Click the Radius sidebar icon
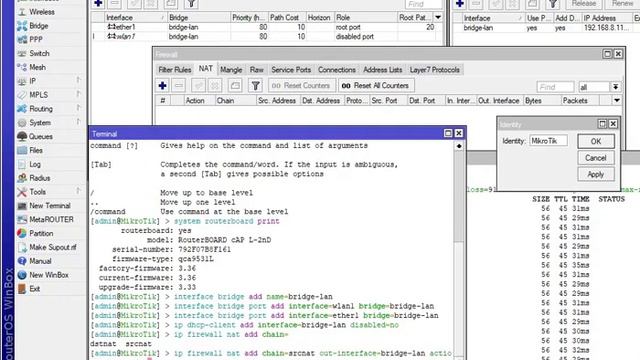 tap(22, 178)
